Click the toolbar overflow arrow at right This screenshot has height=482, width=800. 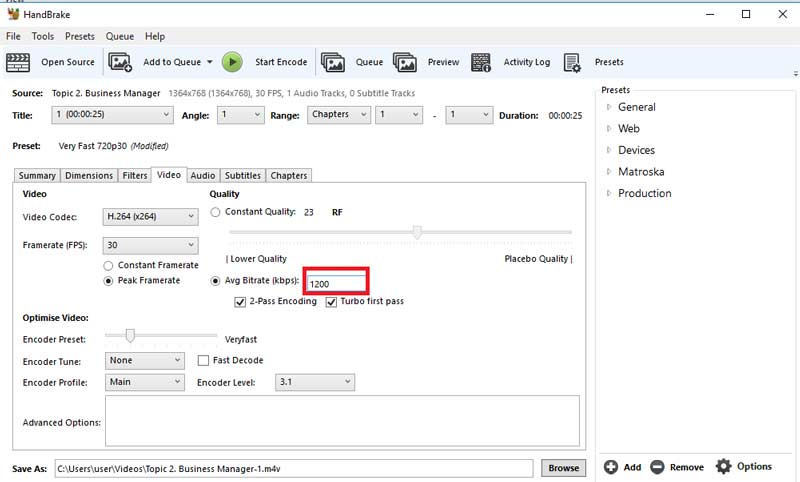795,74
